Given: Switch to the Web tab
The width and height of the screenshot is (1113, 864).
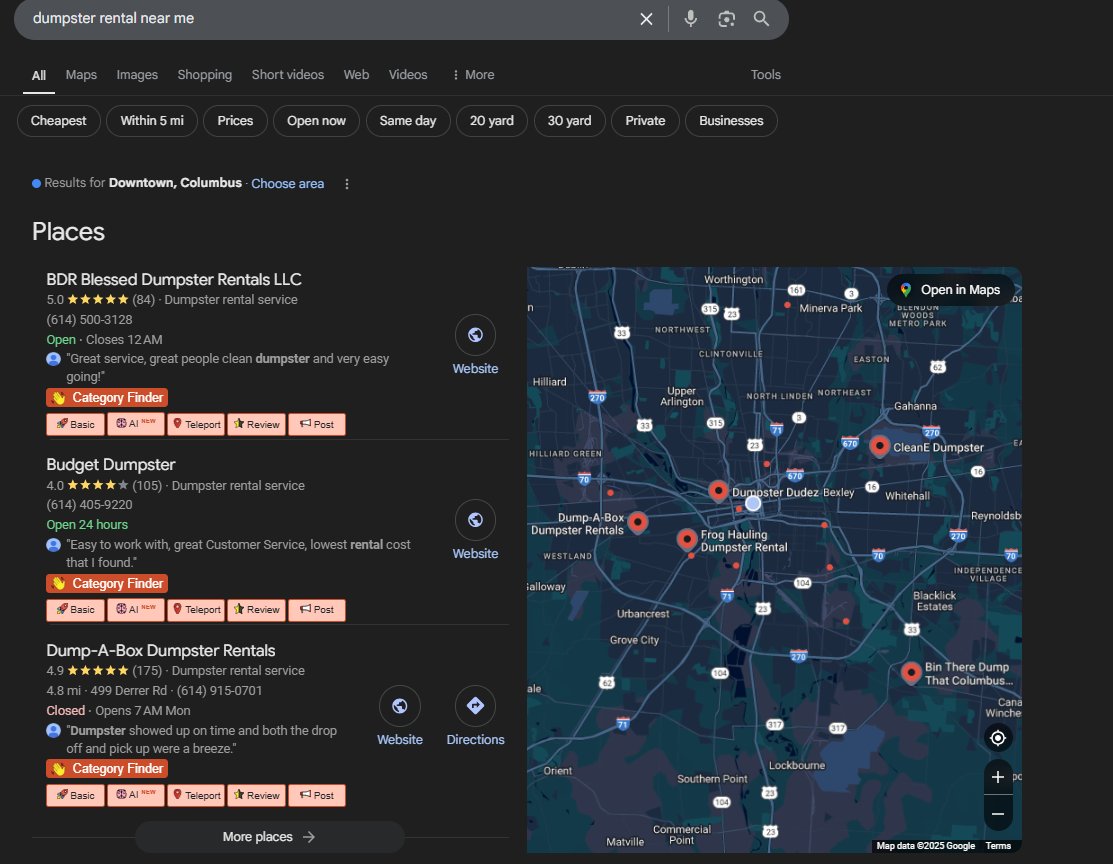Looking at the screenshot, I should 356,75.
